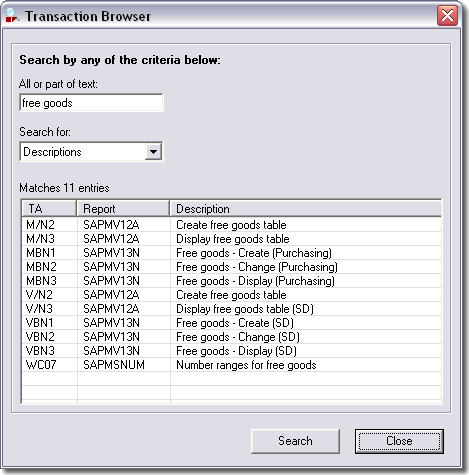Click the Search button
469x475 pixels.
pos(295,441)
